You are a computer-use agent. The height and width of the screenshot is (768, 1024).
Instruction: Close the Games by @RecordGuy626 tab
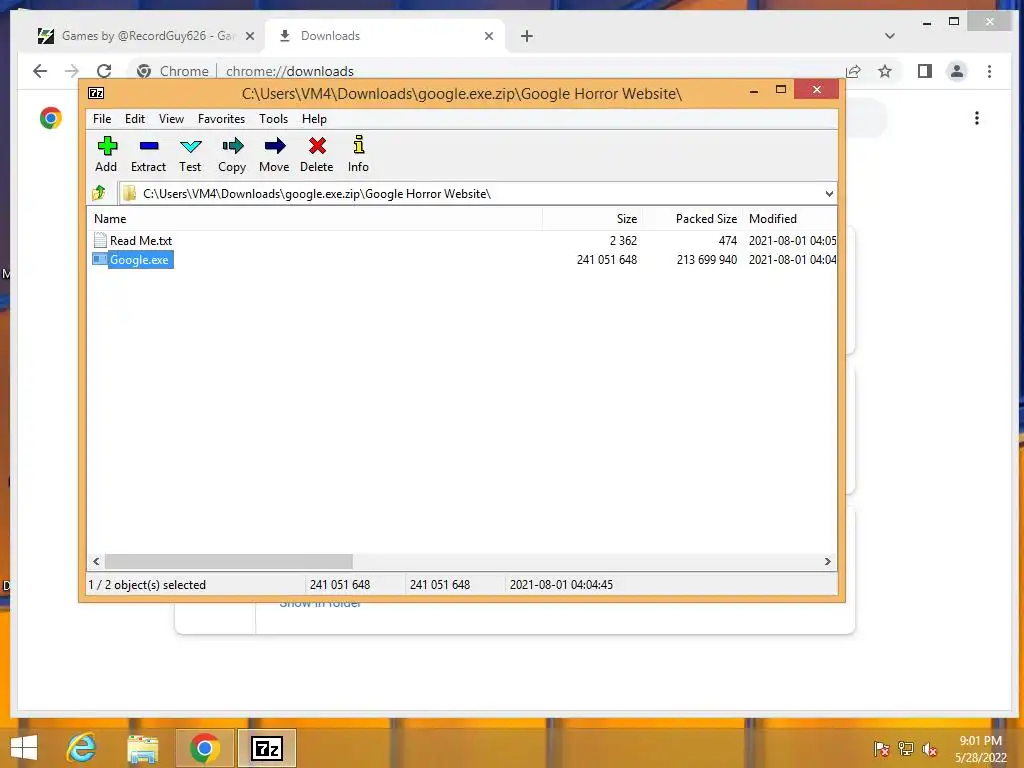pos(250,36)
